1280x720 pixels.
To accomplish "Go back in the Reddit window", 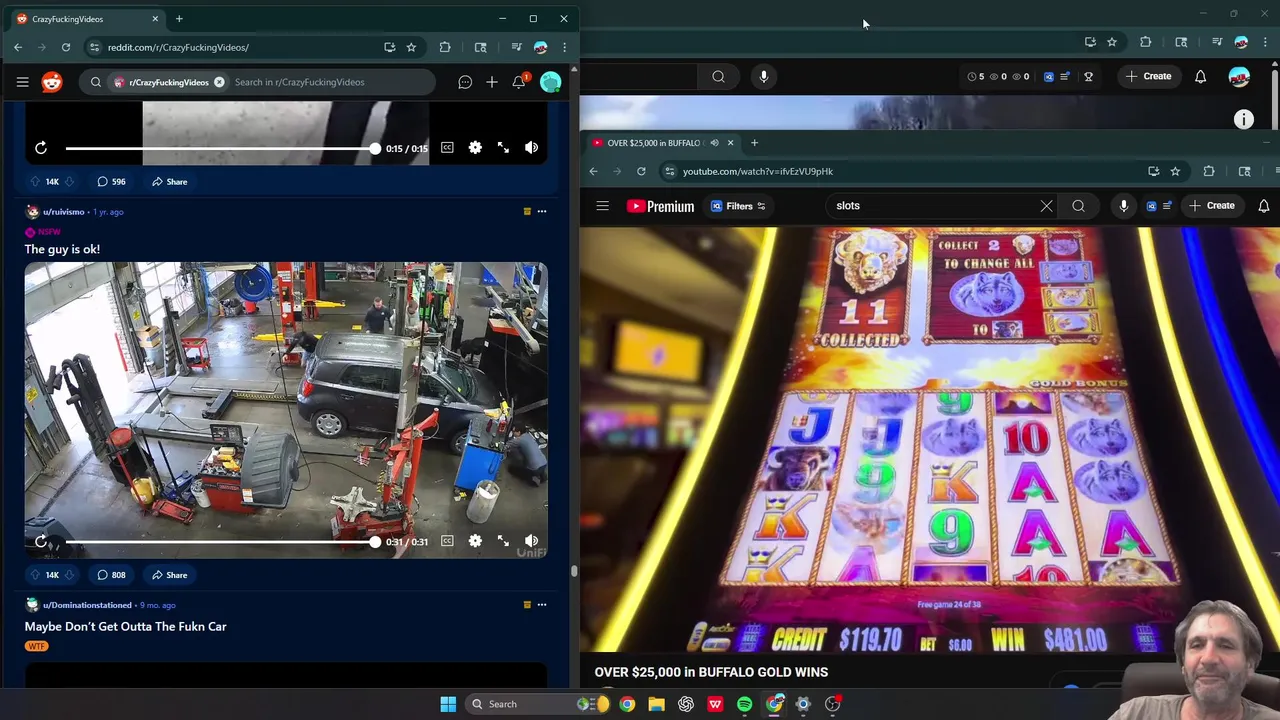I will [x=18, y=47].
